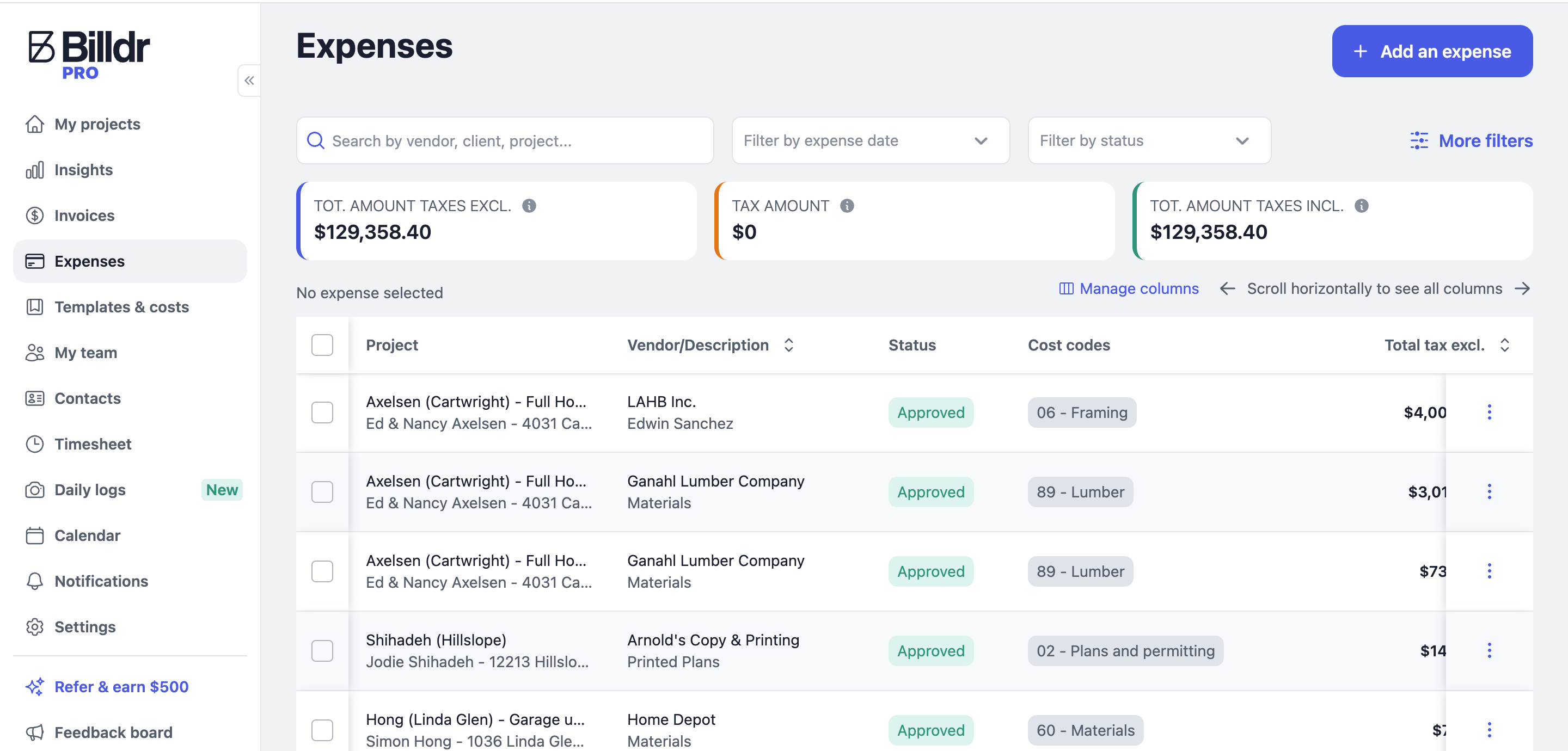Click the people icon beside My team
The image size is (1568, 751).
[x=35, y=353]
